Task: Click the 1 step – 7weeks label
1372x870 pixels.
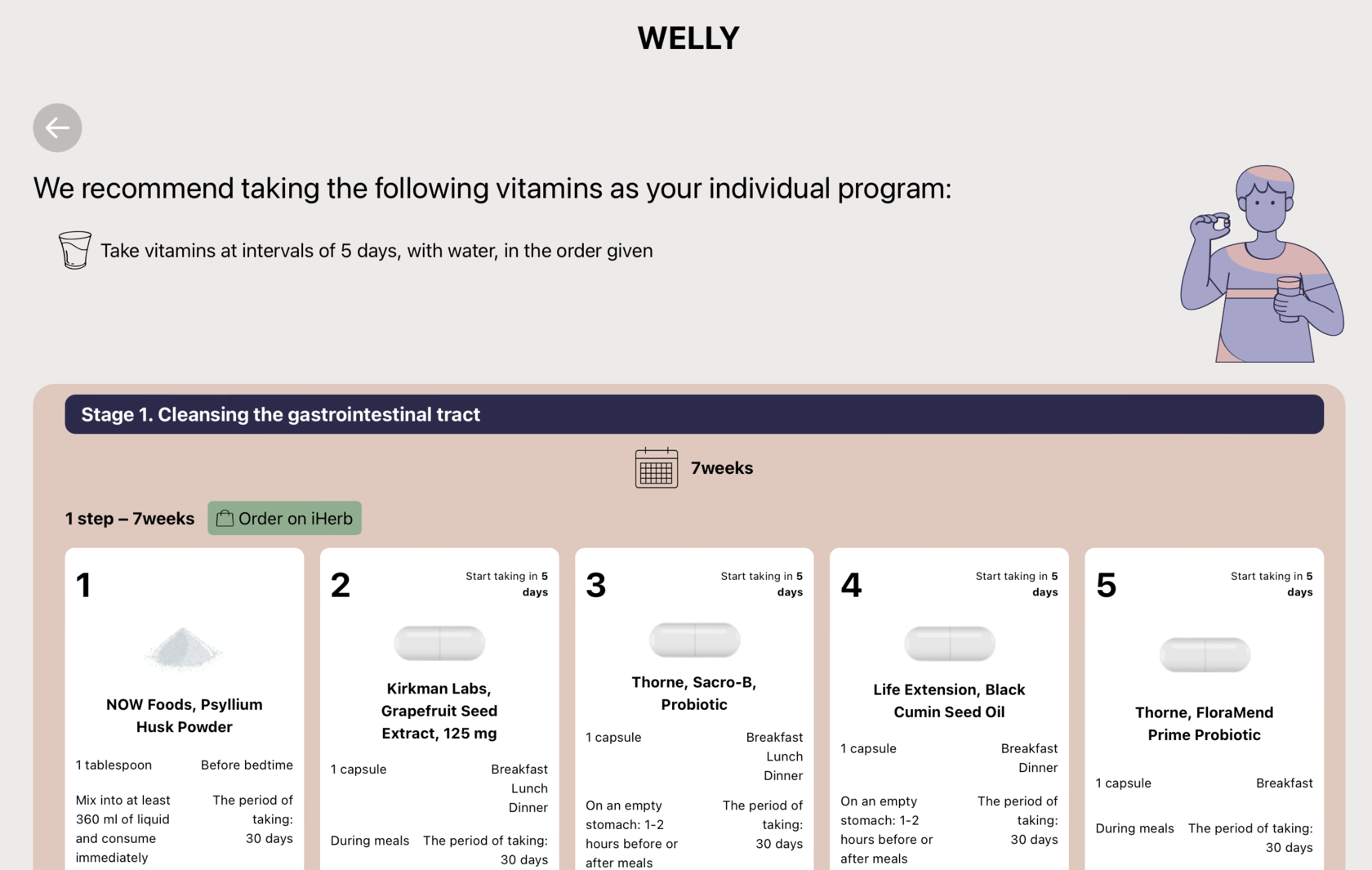Action: tap(130, 519)
